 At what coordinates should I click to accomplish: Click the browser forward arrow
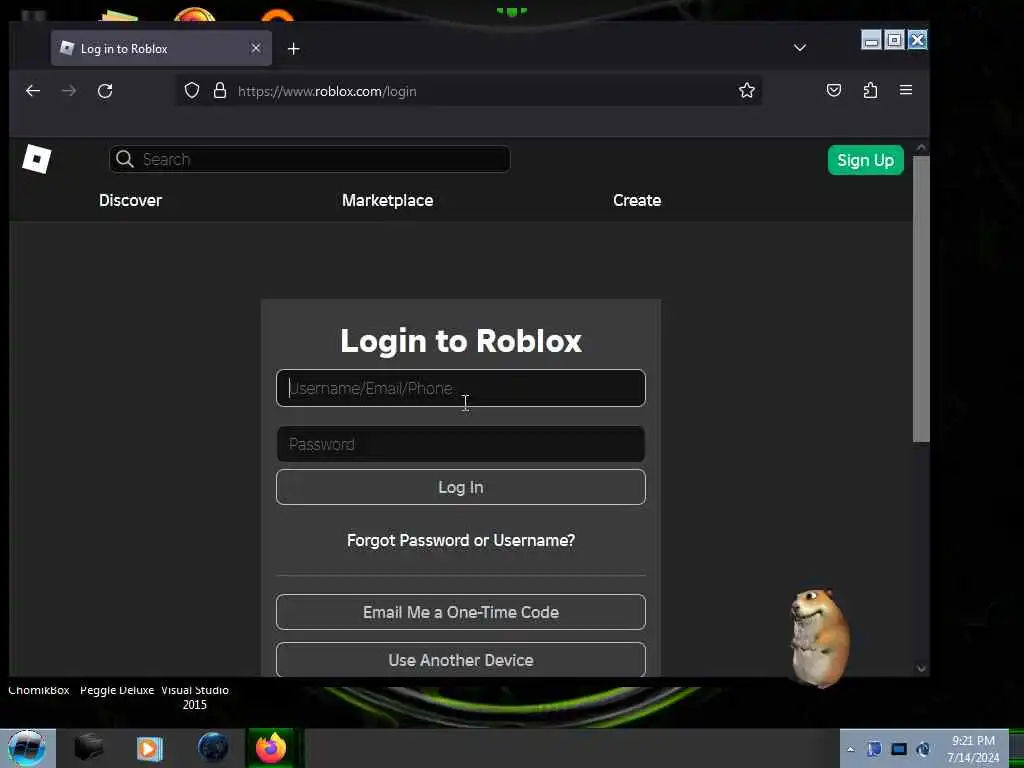coord(69,91)
